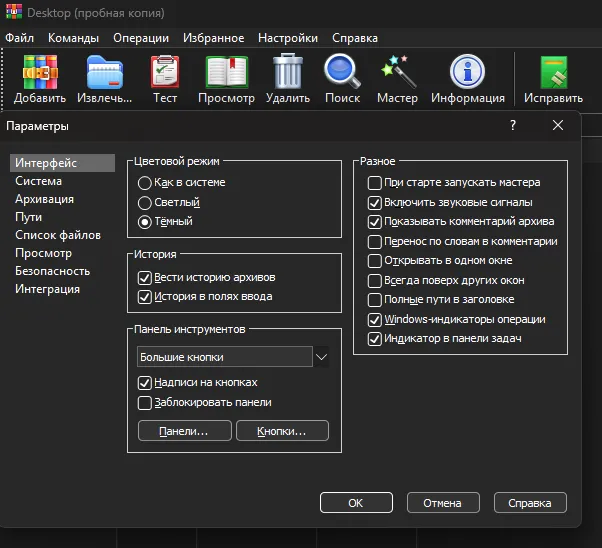Screen dimensions: 602x548
Task: Click the Добавить (Add) toolbar icon
Action: click(40, 72)
